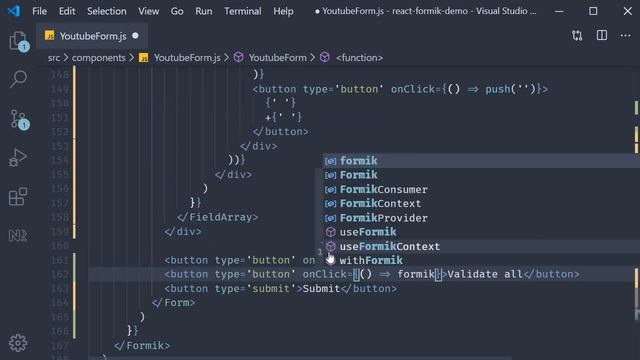Click the </Formik> closing tag

click(142, 346)
